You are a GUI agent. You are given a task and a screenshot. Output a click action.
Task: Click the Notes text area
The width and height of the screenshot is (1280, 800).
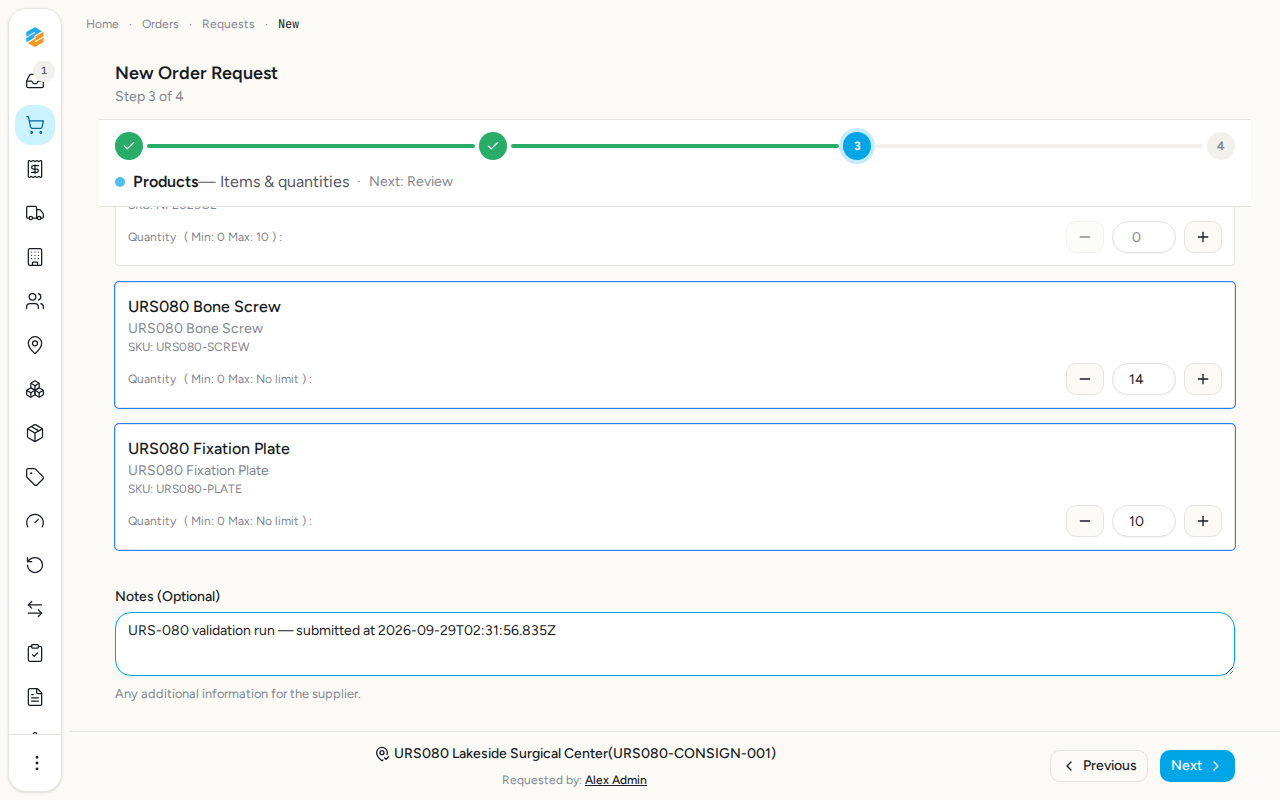[675, 644]
